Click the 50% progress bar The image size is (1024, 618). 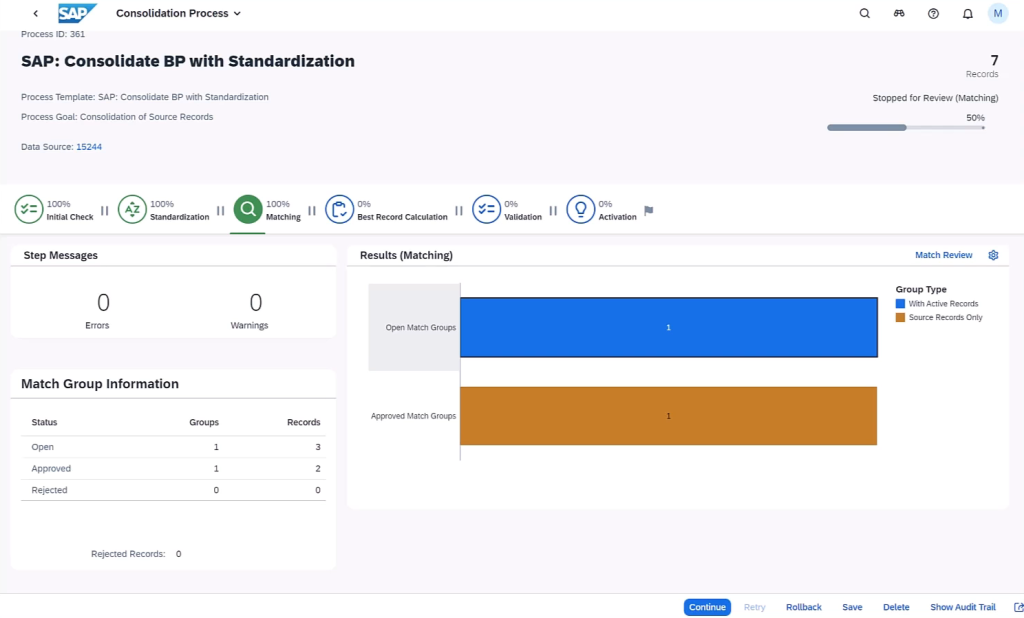click(905, 127)
